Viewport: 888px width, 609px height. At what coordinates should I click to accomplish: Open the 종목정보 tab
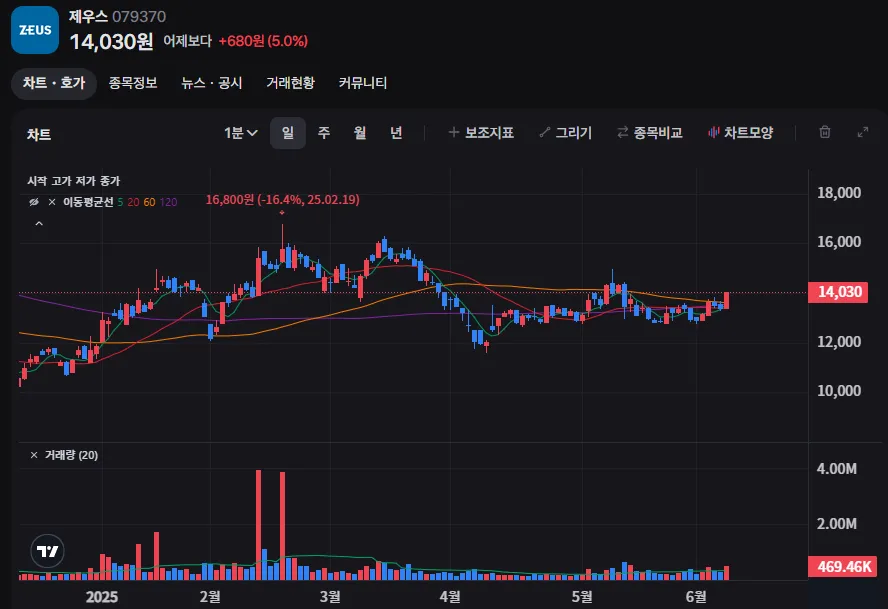(133, 83)
